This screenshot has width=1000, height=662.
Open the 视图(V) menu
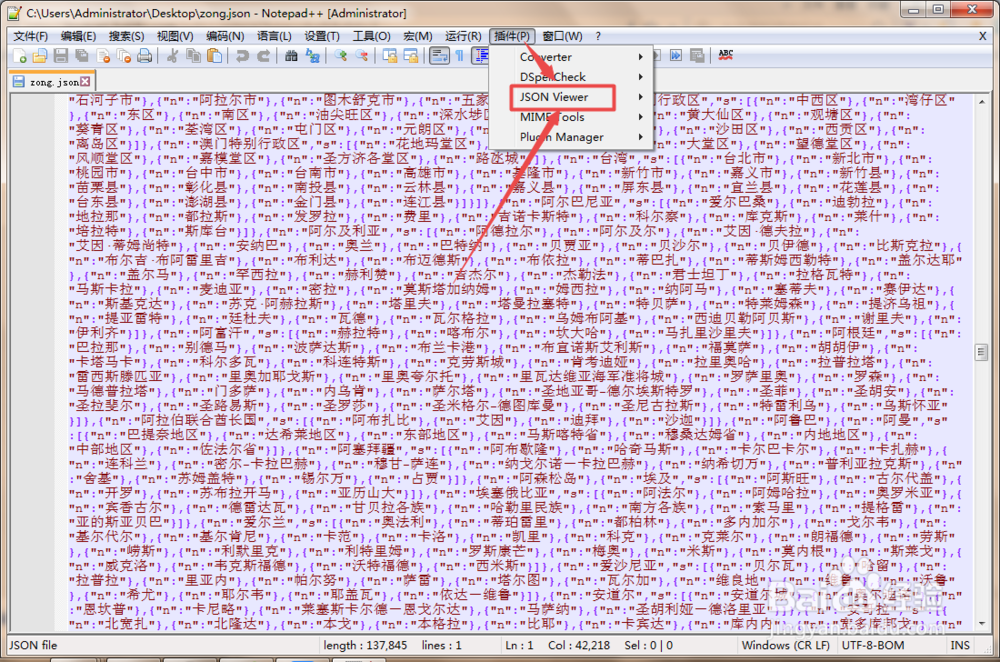tap(175, 36)
